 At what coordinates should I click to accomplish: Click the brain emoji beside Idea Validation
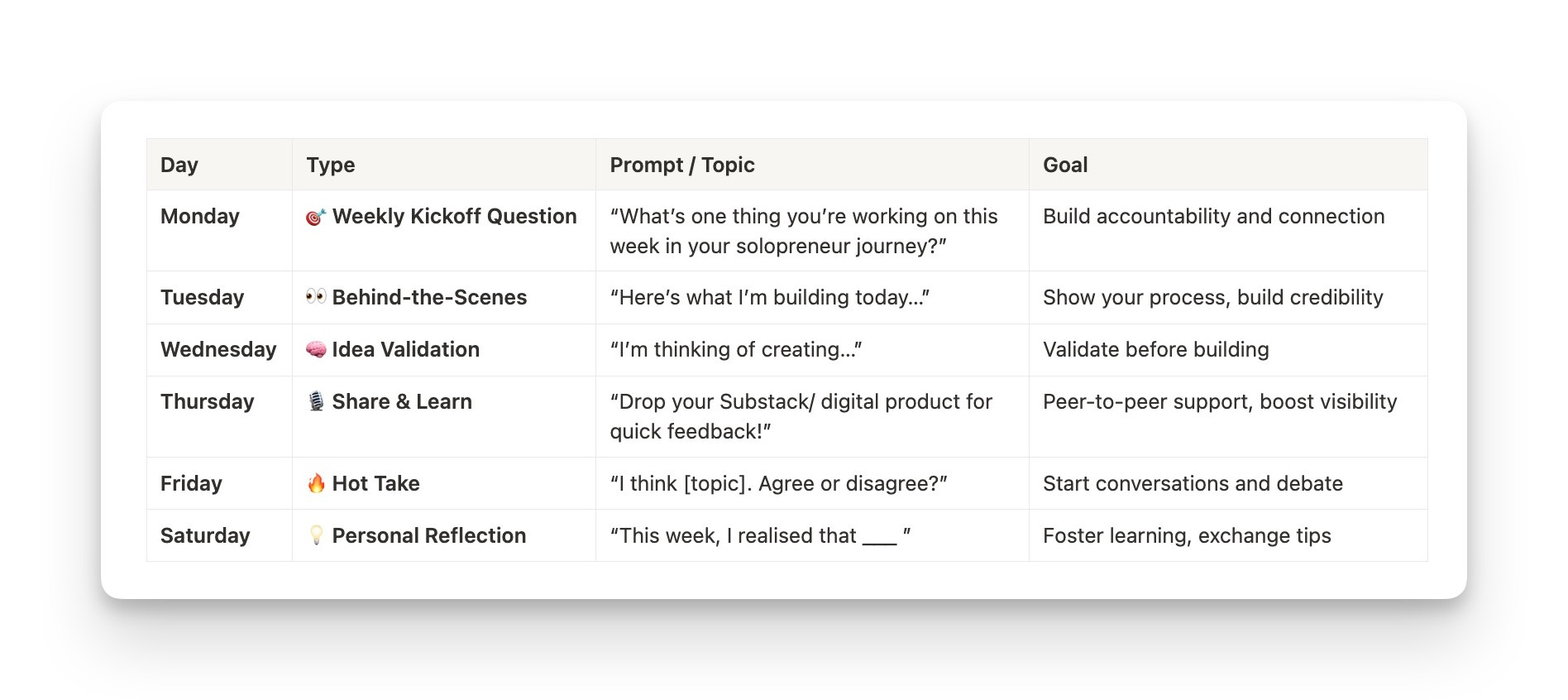click(x=316, y=349)
